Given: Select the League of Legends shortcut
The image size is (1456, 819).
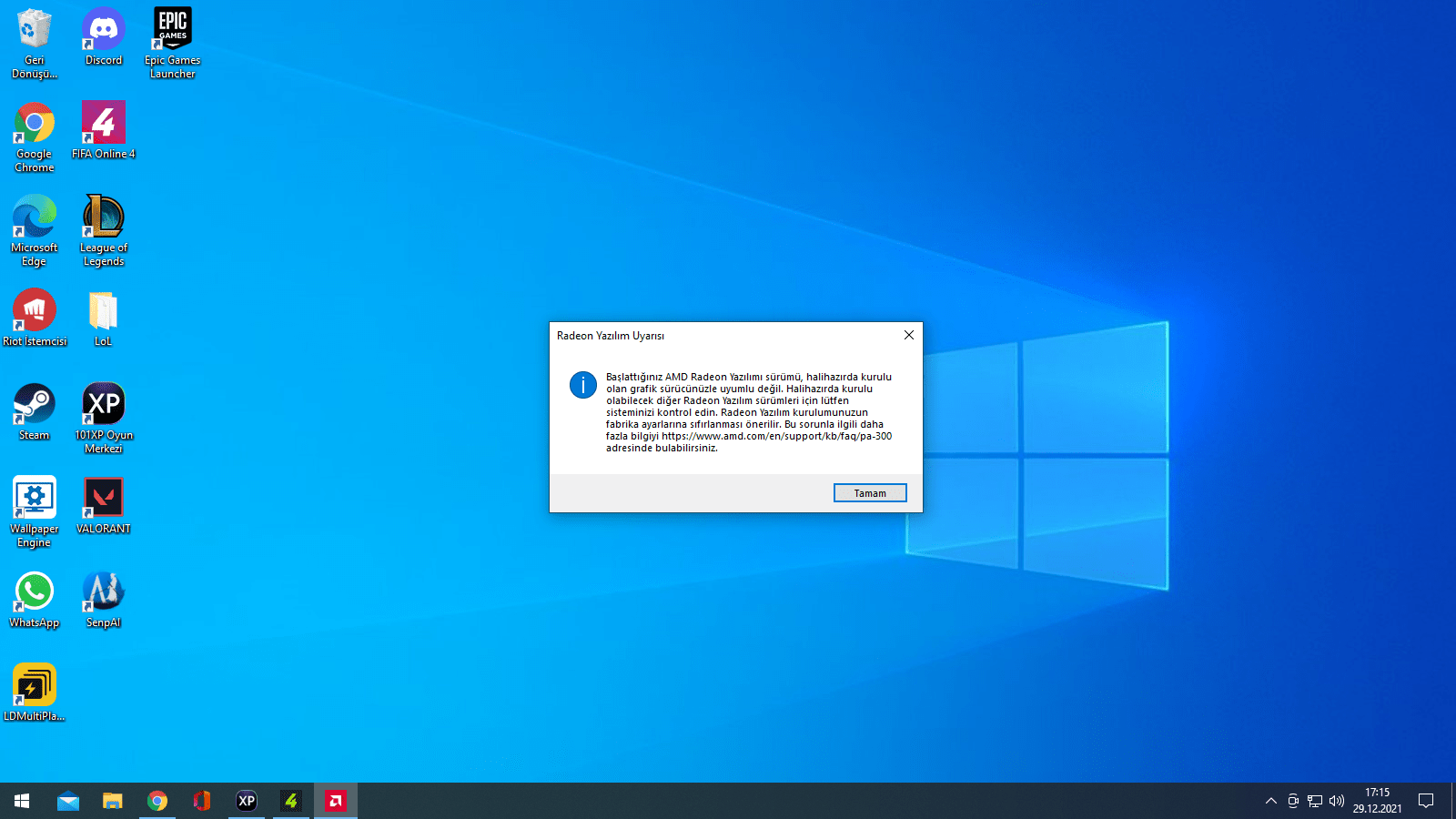Looking at the screenshot, I should click(104, 231).
